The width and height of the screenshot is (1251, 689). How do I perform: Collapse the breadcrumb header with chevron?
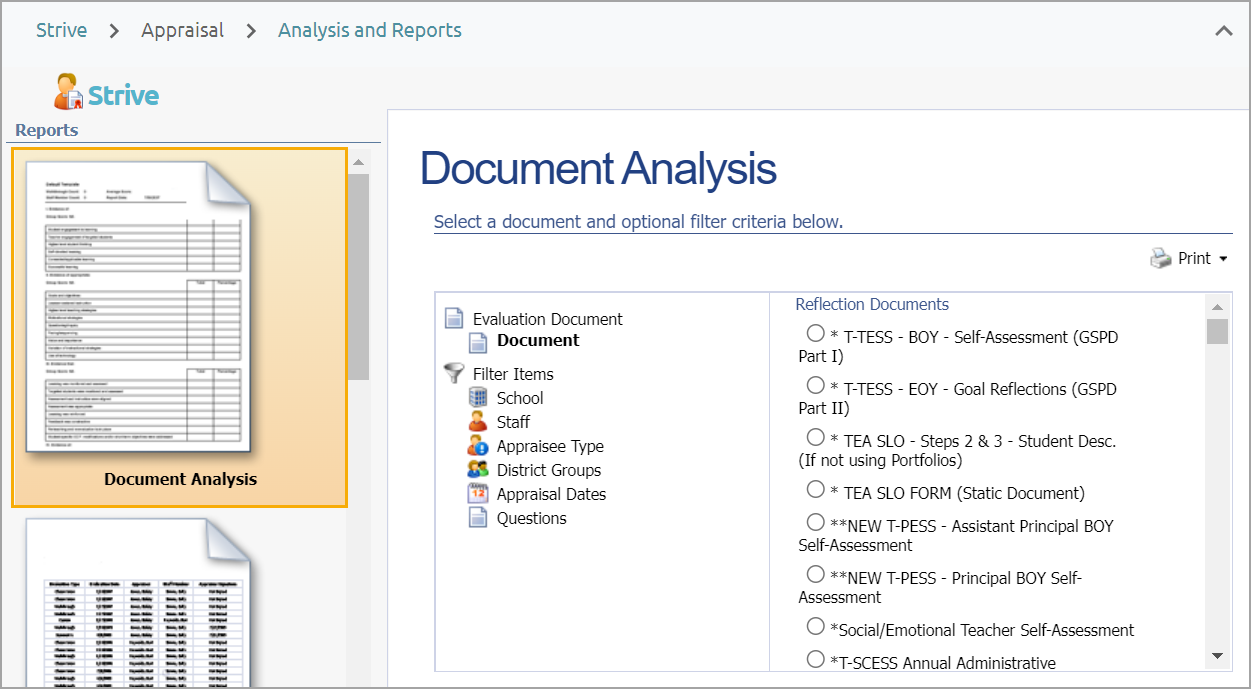click(x=1223, y=31)
